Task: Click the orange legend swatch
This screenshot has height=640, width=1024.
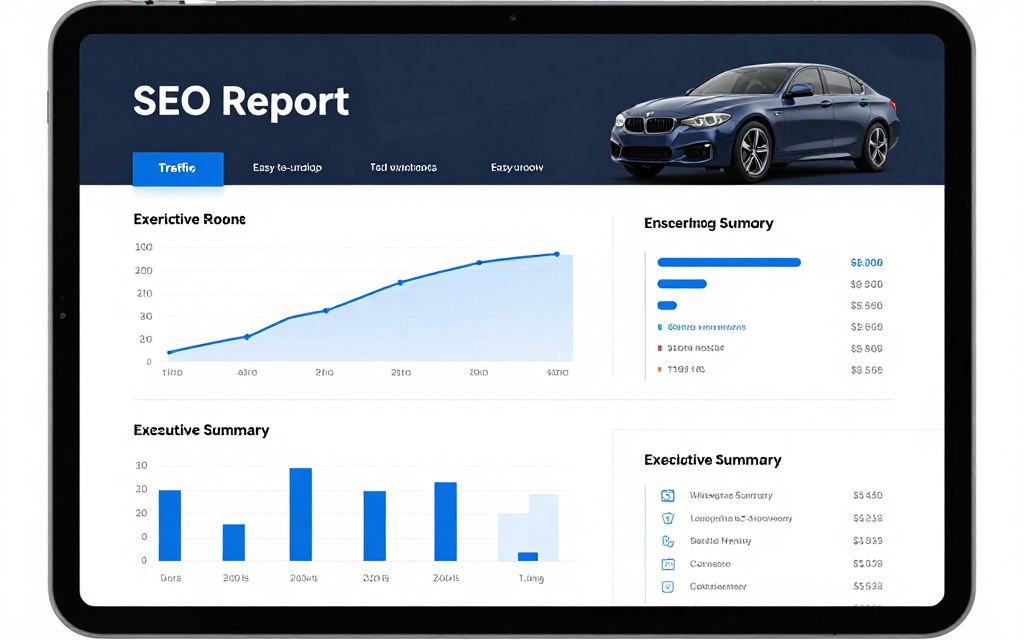Action: coord(660,370)
